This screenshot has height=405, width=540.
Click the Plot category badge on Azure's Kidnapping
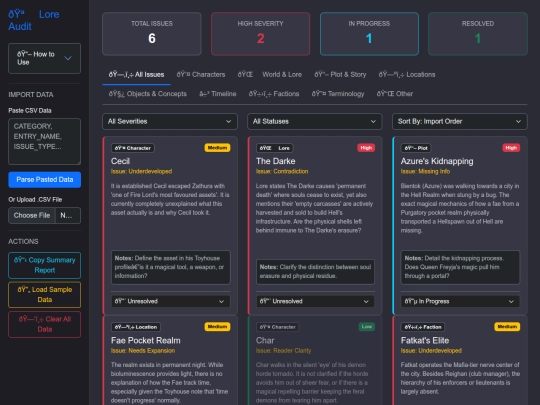pyautogui.click(x=416, y=148)
